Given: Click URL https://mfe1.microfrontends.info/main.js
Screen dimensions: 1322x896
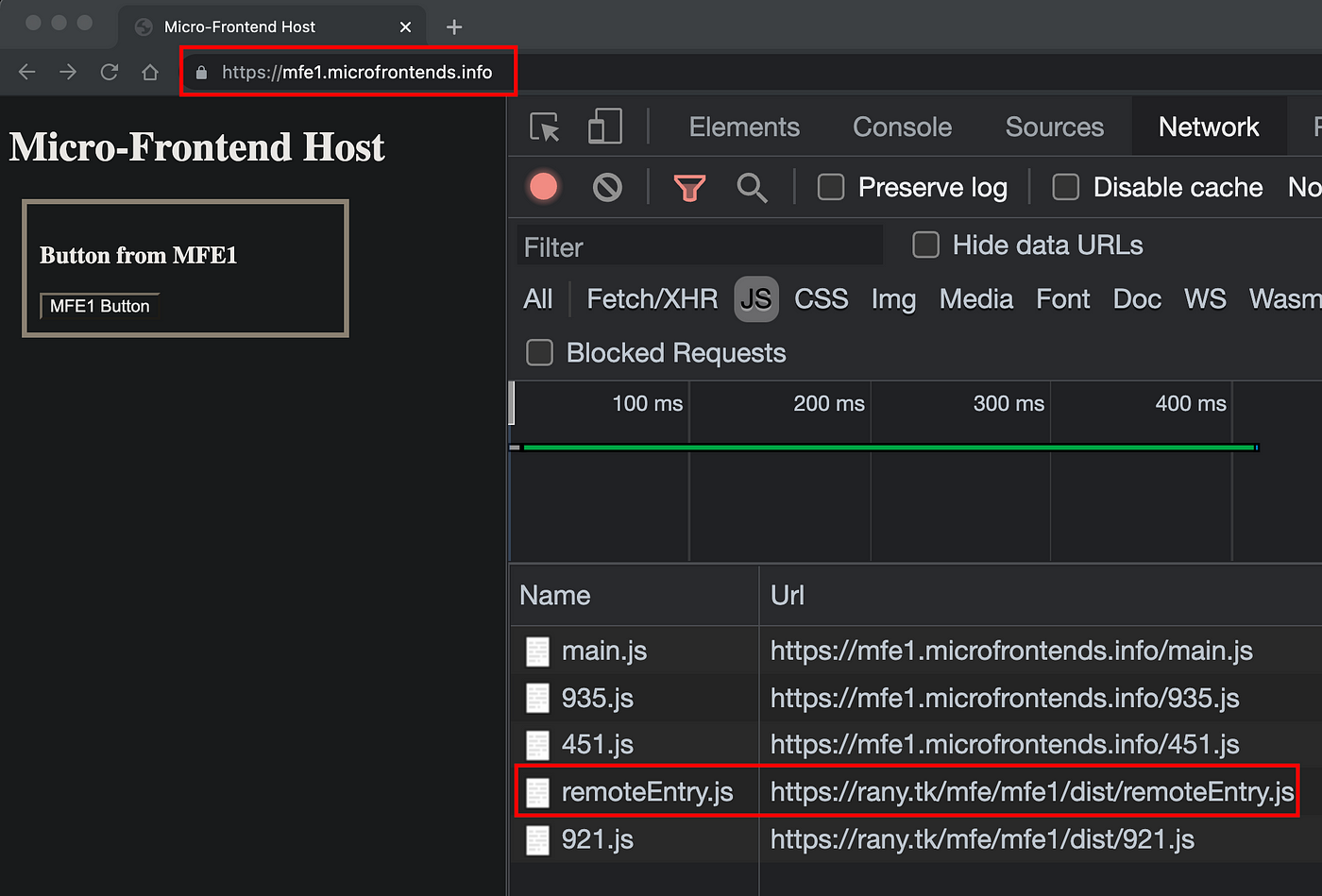Looking at the screenshot, I should coord(1011,651).
